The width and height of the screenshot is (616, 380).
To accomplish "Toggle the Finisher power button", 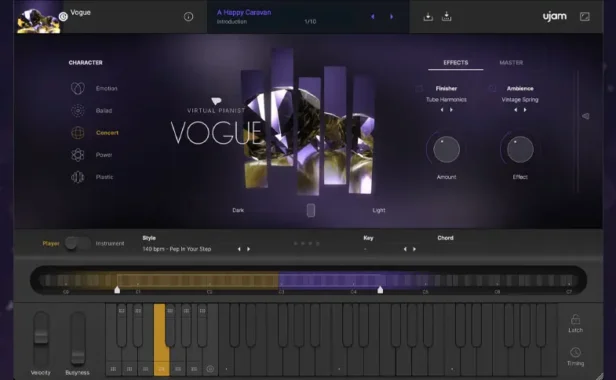I will point(419,89).
